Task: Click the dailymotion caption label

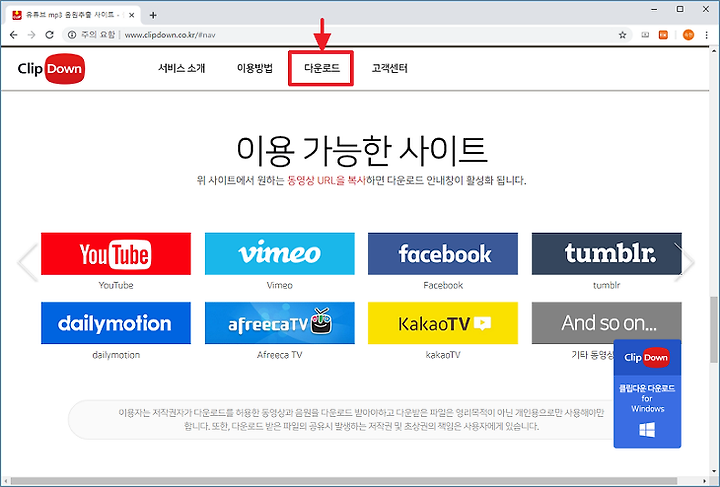Action: pyautogui.click(x=116, y=355)
